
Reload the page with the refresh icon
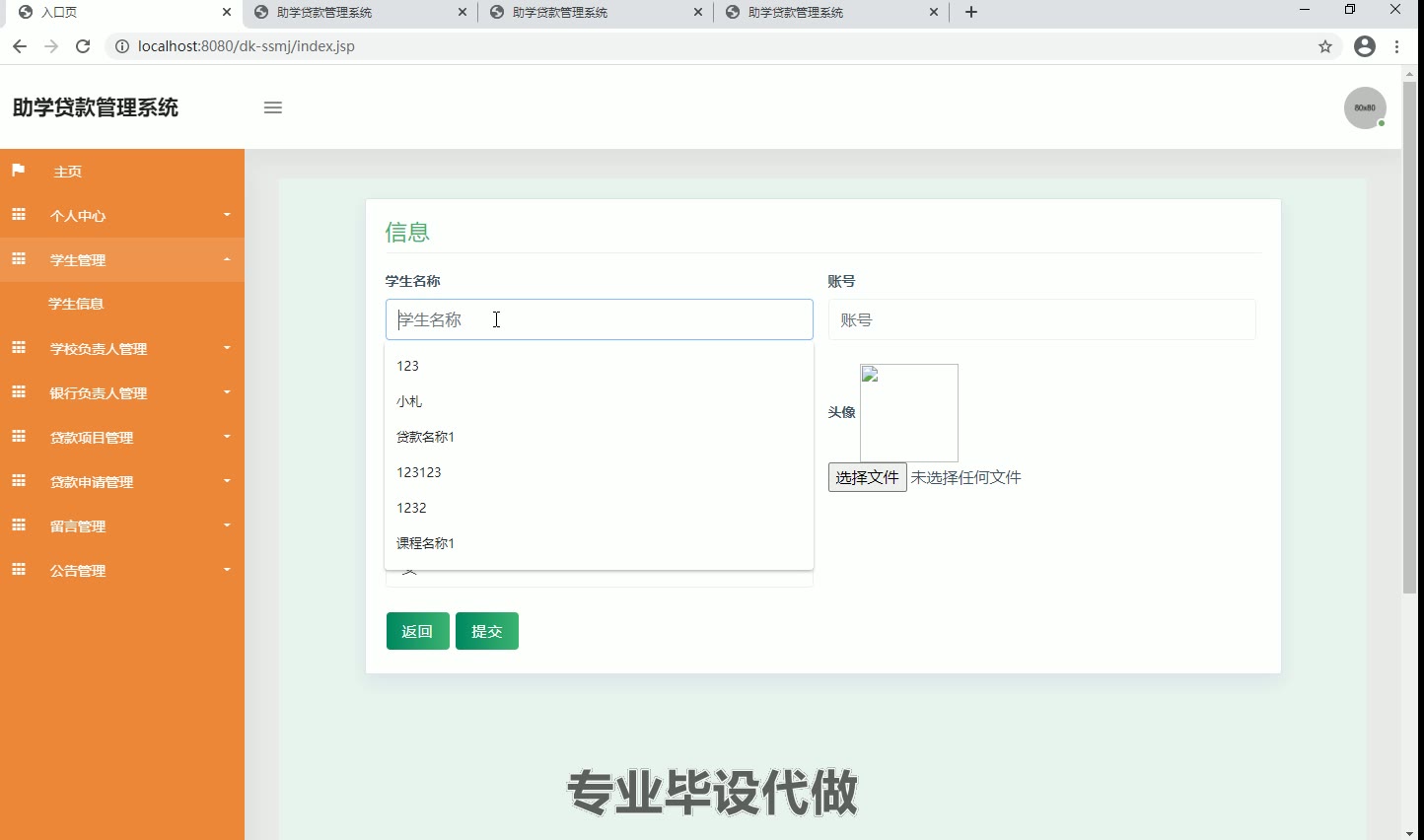pos(83,46)
